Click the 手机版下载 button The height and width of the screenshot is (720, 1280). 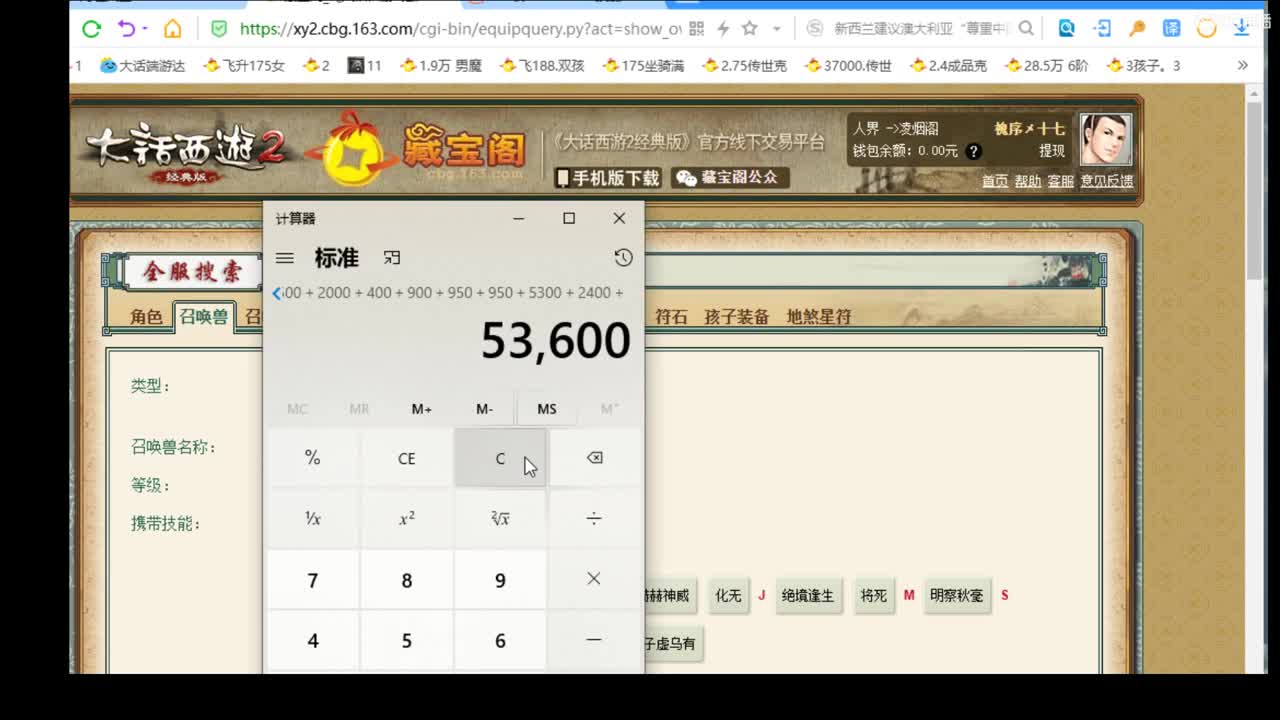click(x=608, y=178)
